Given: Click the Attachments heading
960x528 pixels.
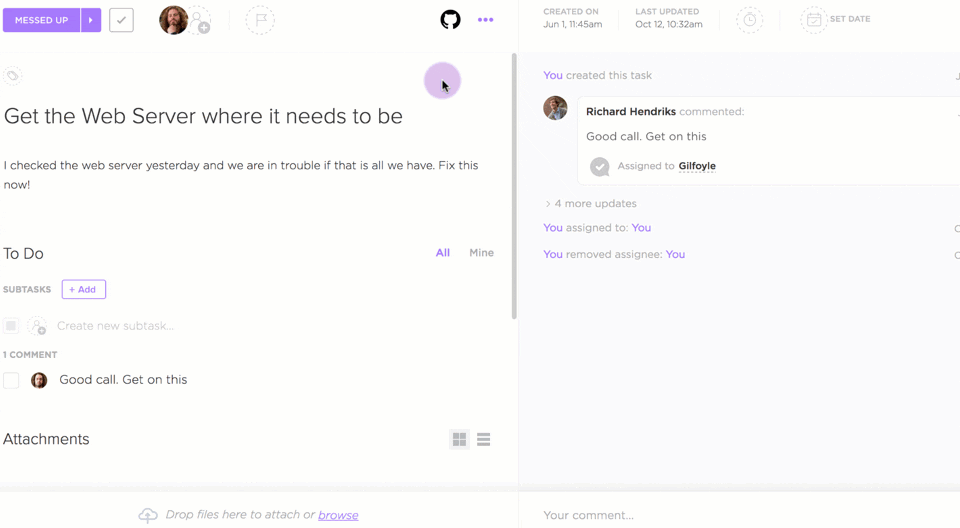Looking at the screenshot, I should (46, 439).
